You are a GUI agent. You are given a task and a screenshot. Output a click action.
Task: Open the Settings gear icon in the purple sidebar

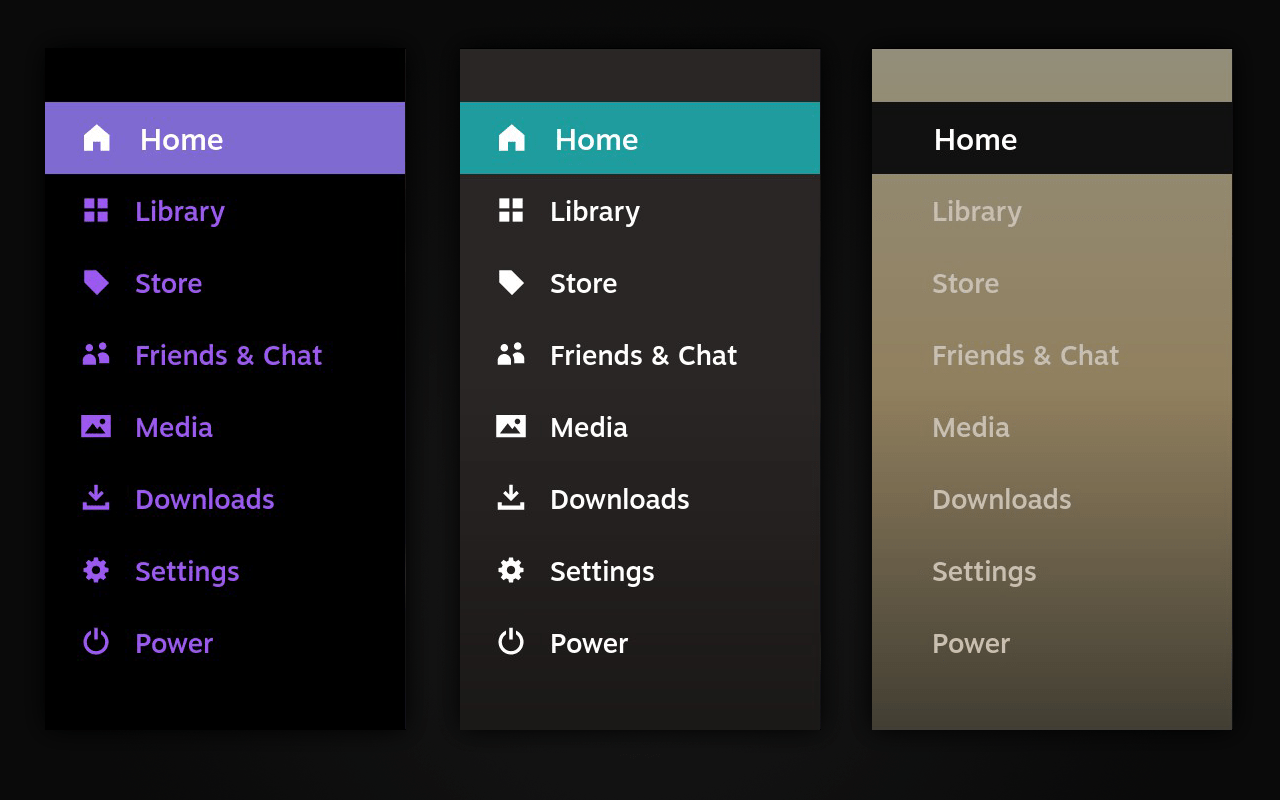[x=96, y=571]
